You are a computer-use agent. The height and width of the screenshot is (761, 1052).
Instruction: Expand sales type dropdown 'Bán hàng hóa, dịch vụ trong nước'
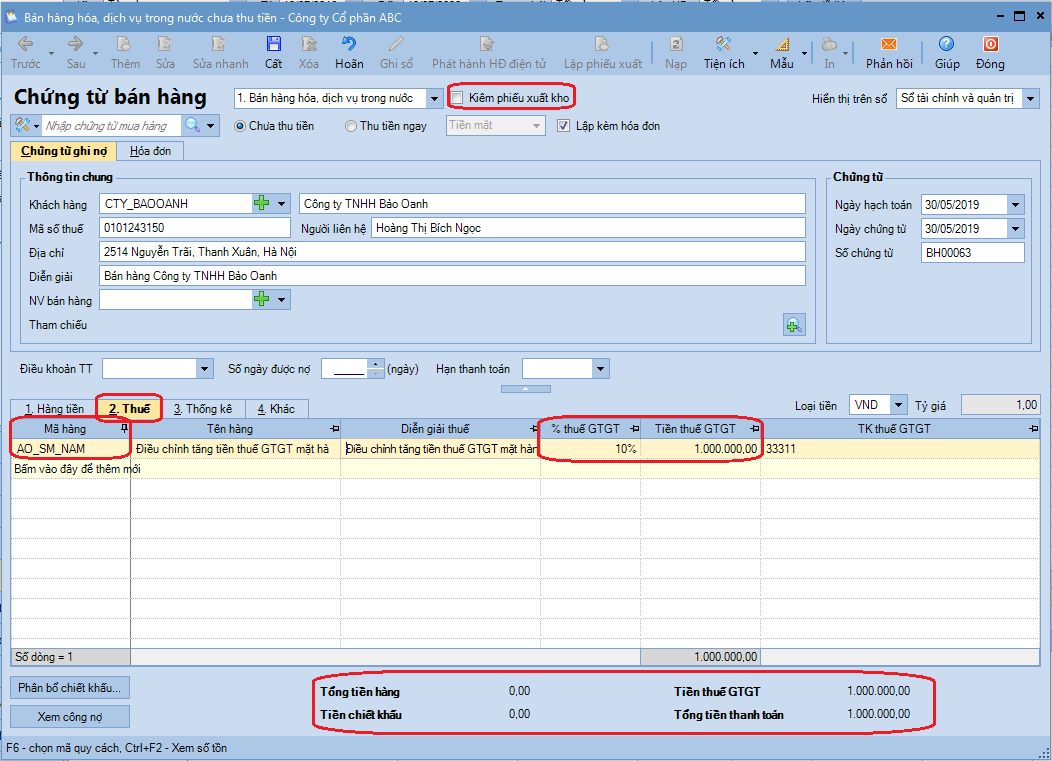tap(434, 99)
